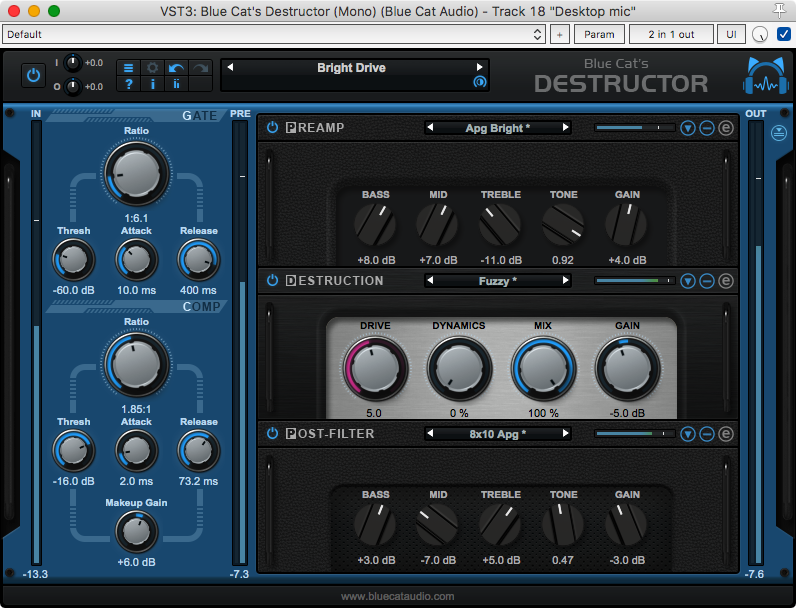This screenshot has height=608, width=796.
Task: Click the Post-Filter minus circle icon
Action: 707,434
